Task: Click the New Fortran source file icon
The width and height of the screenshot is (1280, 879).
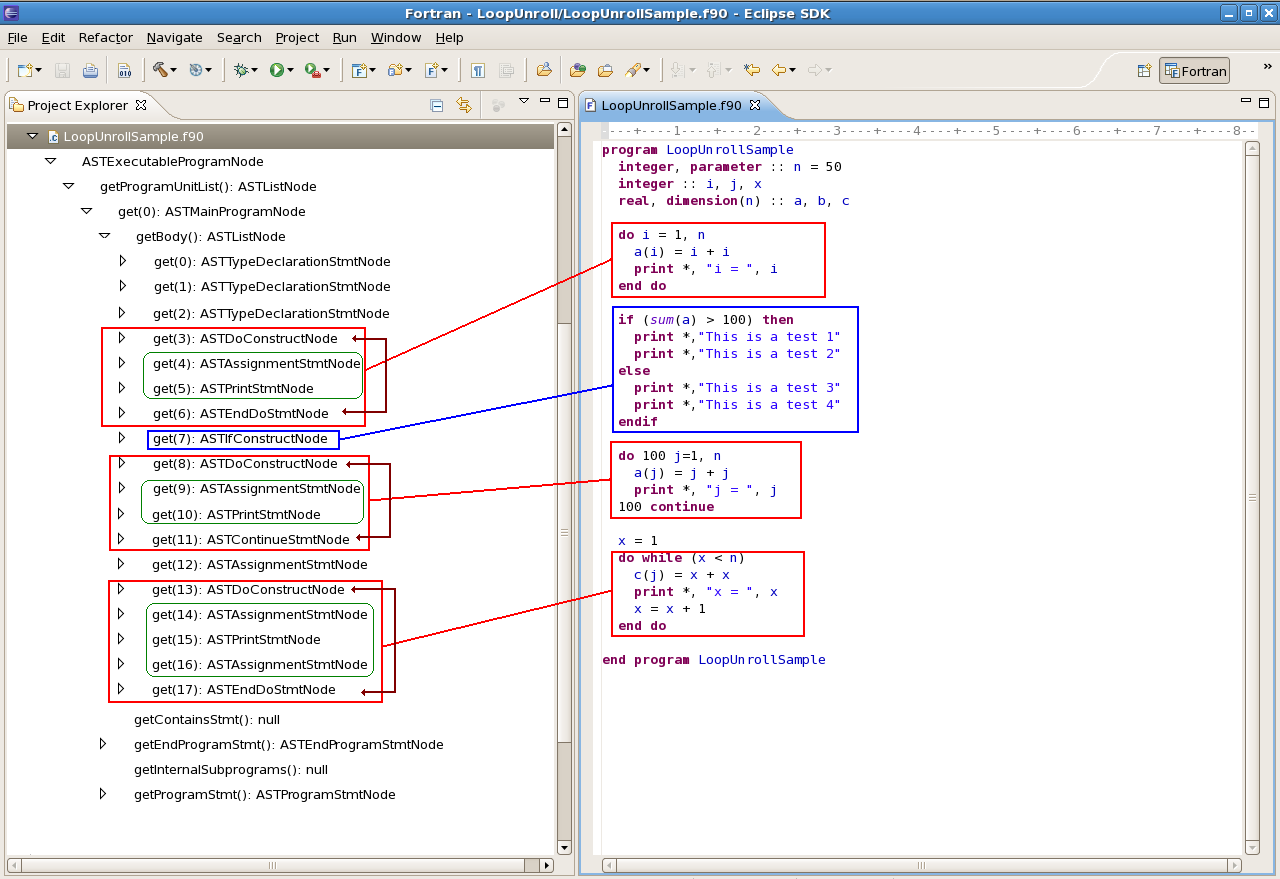Action: pos(431,70)
